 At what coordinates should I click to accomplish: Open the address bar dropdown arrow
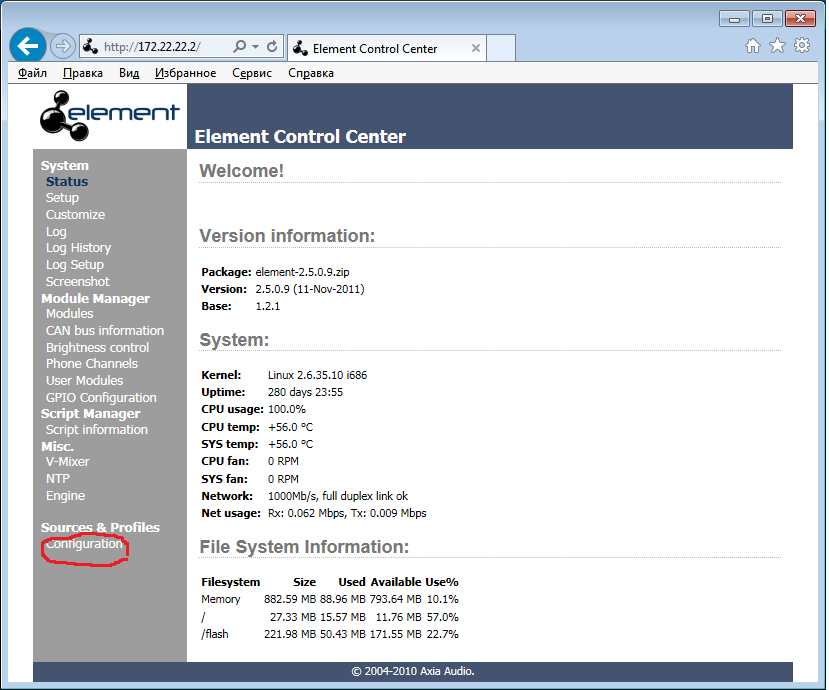tap(256, 47)
